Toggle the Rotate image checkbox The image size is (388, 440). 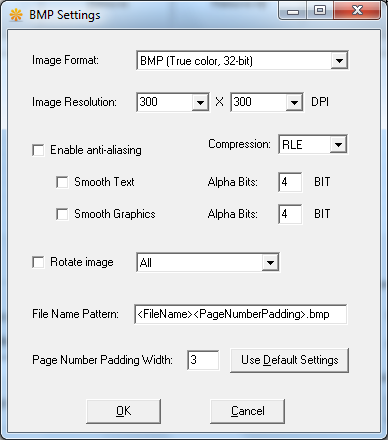click(38, 262)
